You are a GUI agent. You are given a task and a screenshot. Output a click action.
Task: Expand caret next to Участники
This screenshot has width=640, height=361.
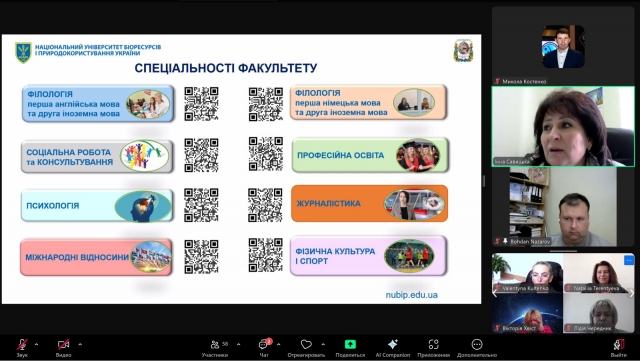238,344
